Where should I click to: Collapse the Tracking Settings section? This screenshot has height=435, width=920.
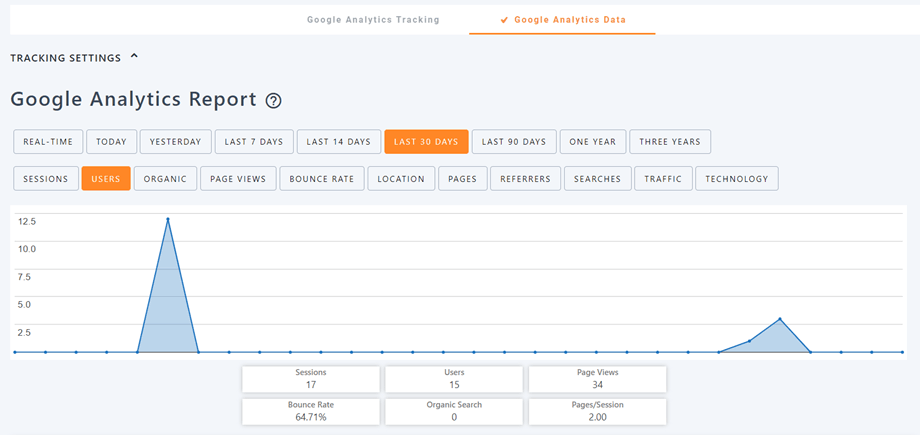point(134,57)
